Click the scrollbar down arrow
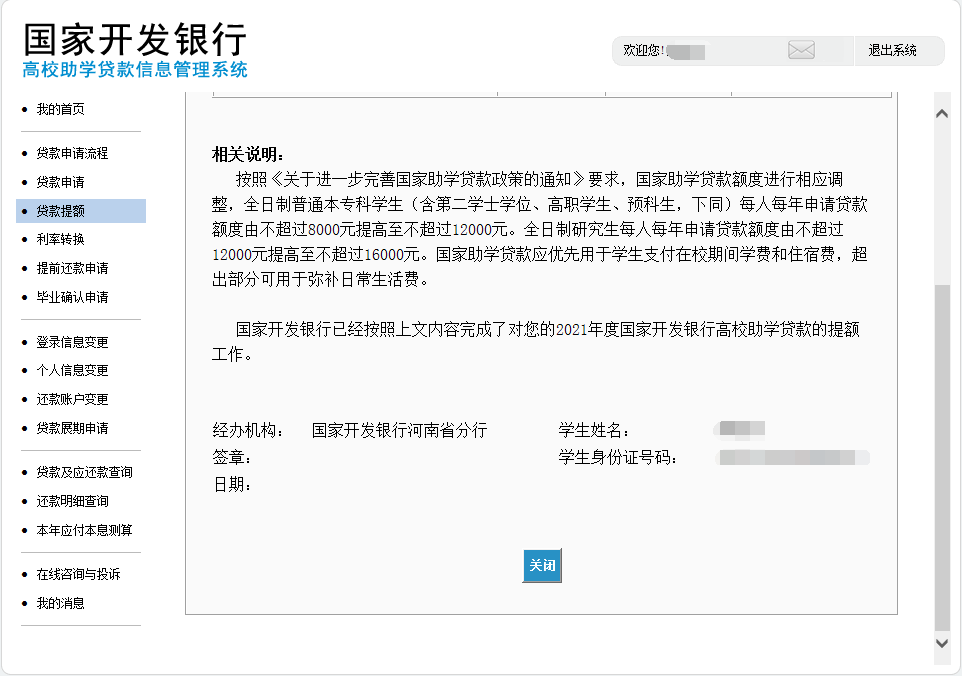The height and width of the screenshot is (676, 962). [x=942, y=643]
